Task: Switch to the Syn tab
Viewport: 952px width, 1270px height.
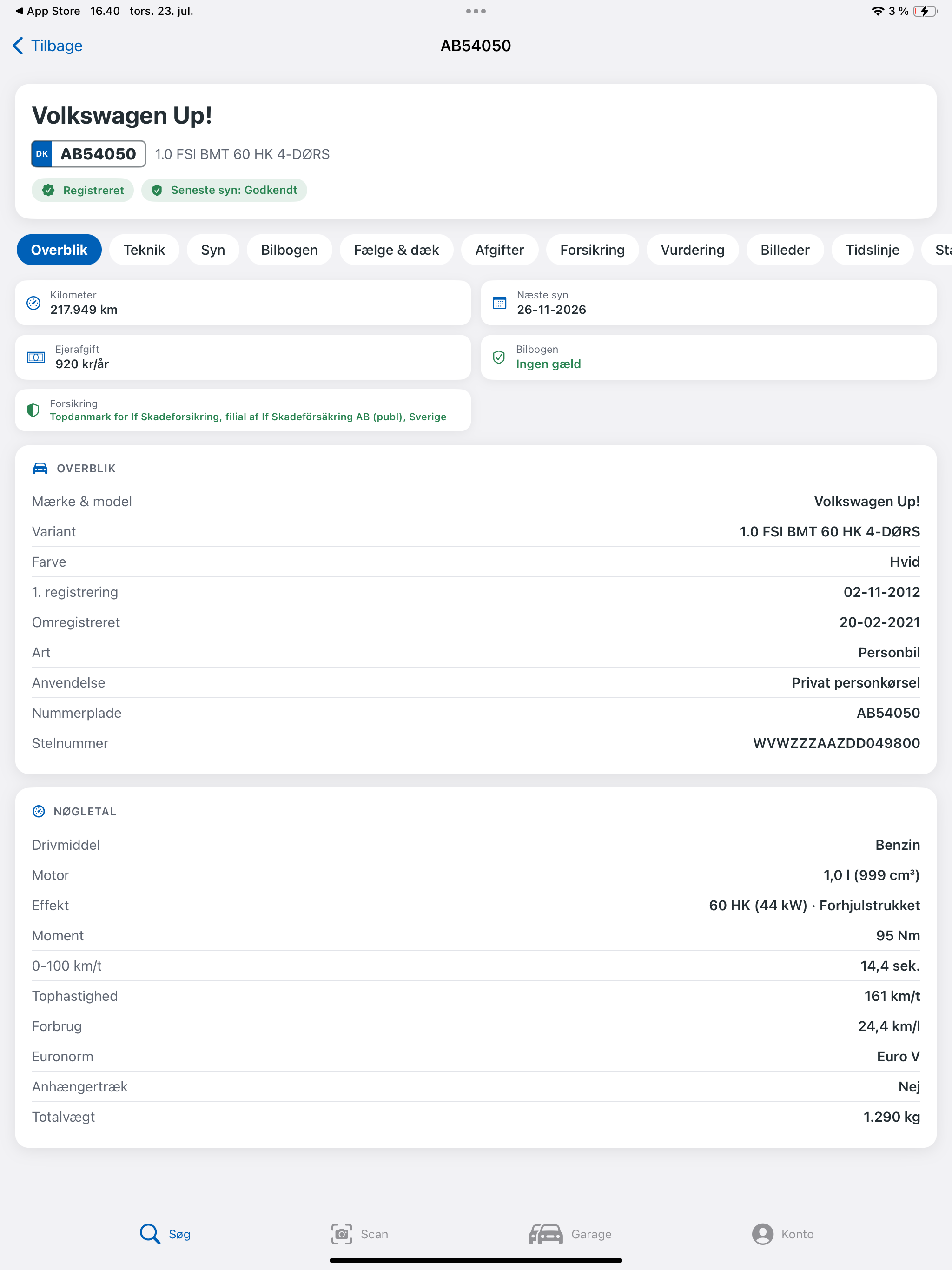Action: coord(213,250)
